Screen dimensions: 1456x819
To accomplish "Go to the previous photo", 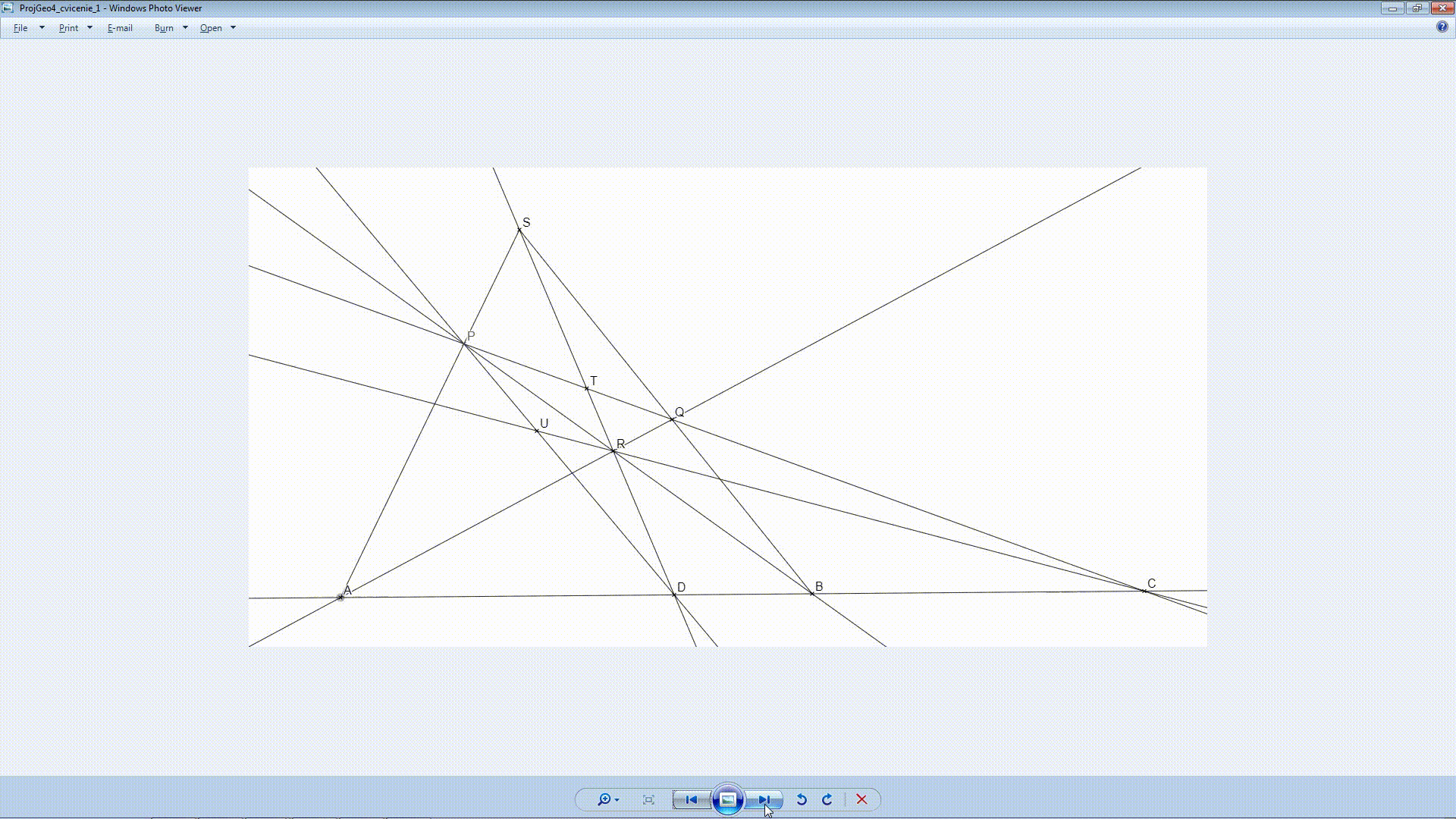I will [691, 799].
